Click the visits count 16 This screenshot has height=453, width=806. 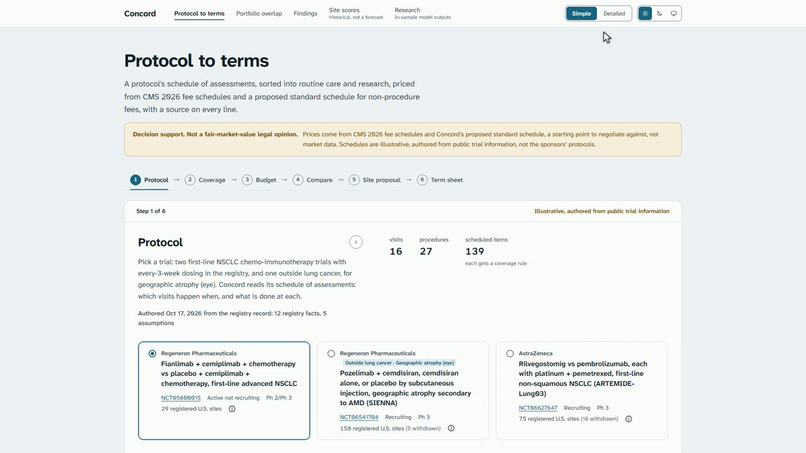(x=396, y=251)
